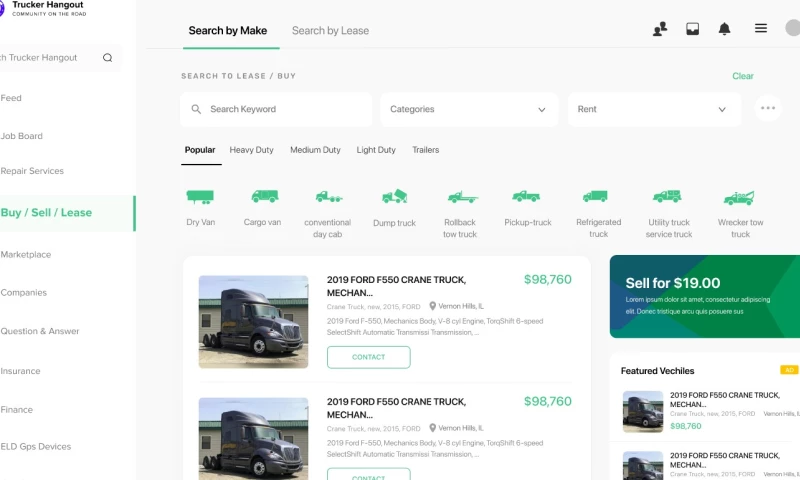Switch to Search by Lease tab
This screenshot has width=800, height=480.
click(330, 31)
